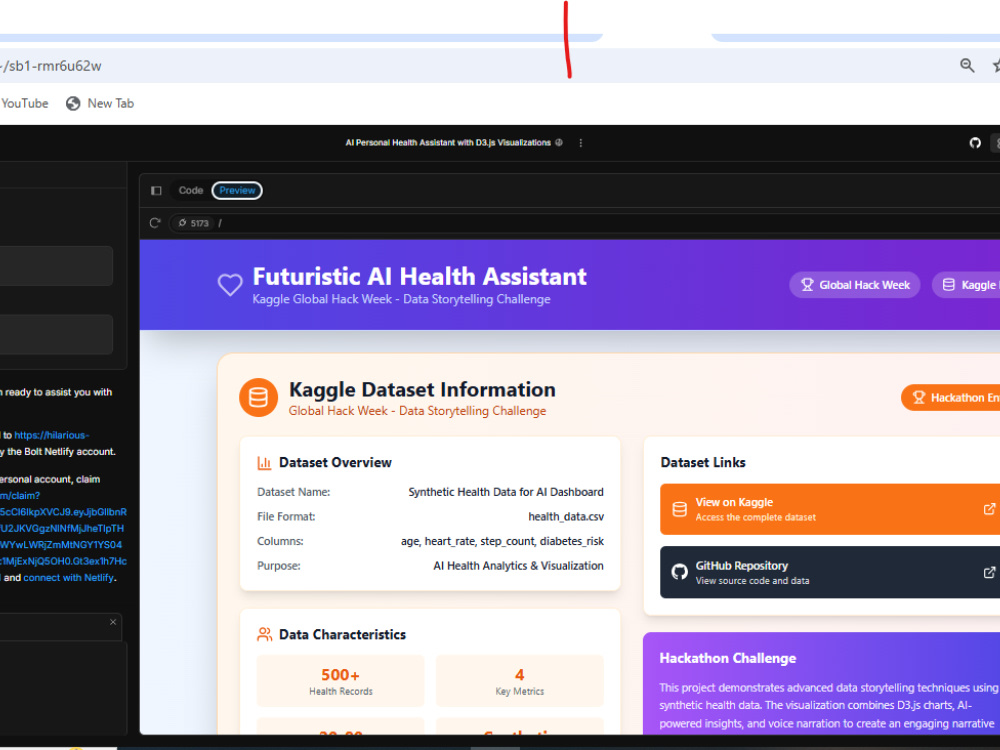Select the port 5173 chip
1000x750 pixels.
(193, 223)
